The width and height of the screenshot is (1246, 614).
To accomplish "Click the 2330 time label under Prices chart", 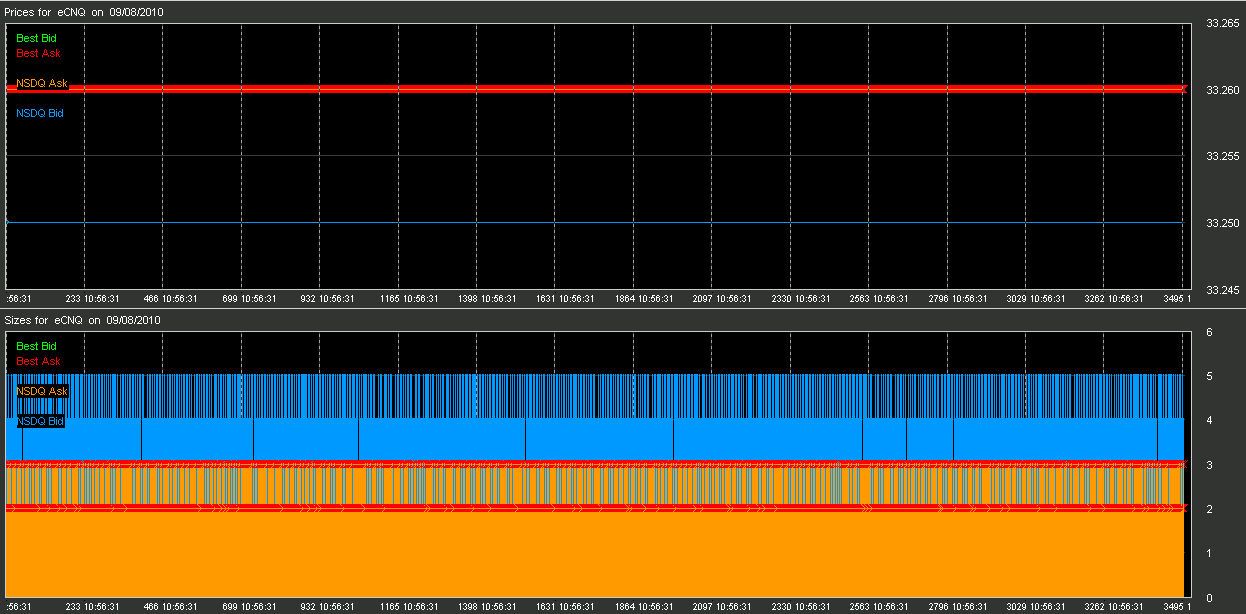I will 802,299.
